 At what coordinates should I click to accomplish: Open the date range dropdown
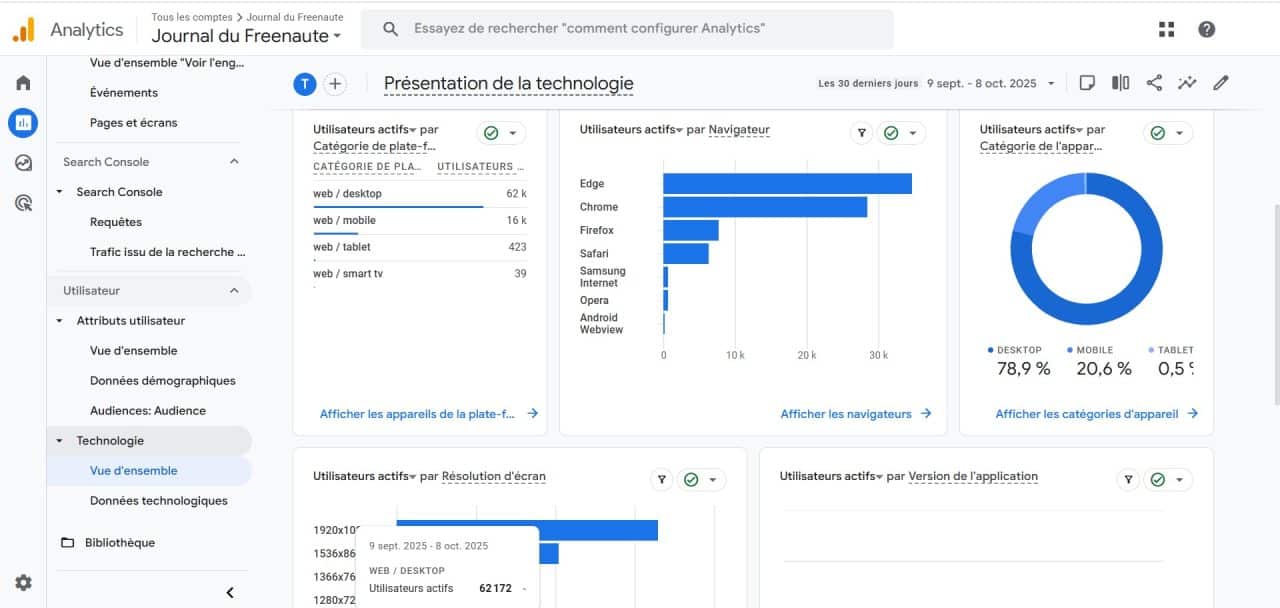[990, 84]
